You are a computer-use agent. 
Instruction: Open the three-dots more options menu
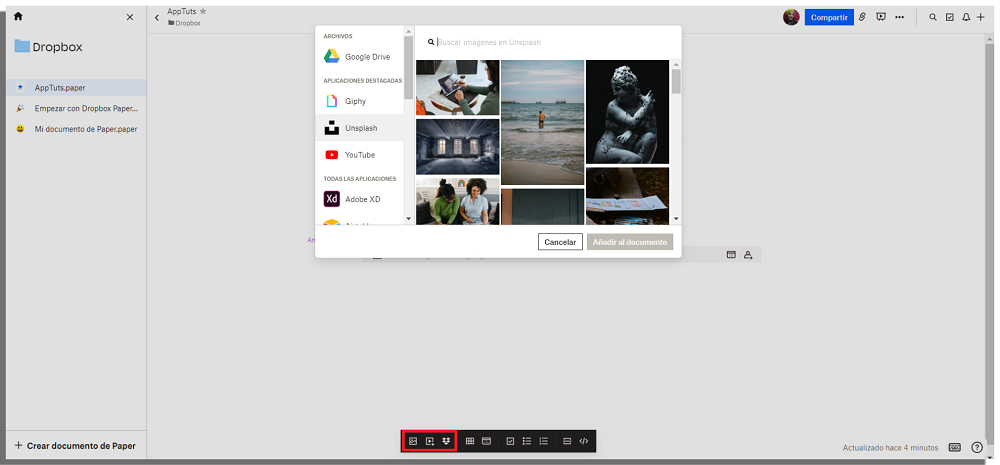tap(899, 17)
